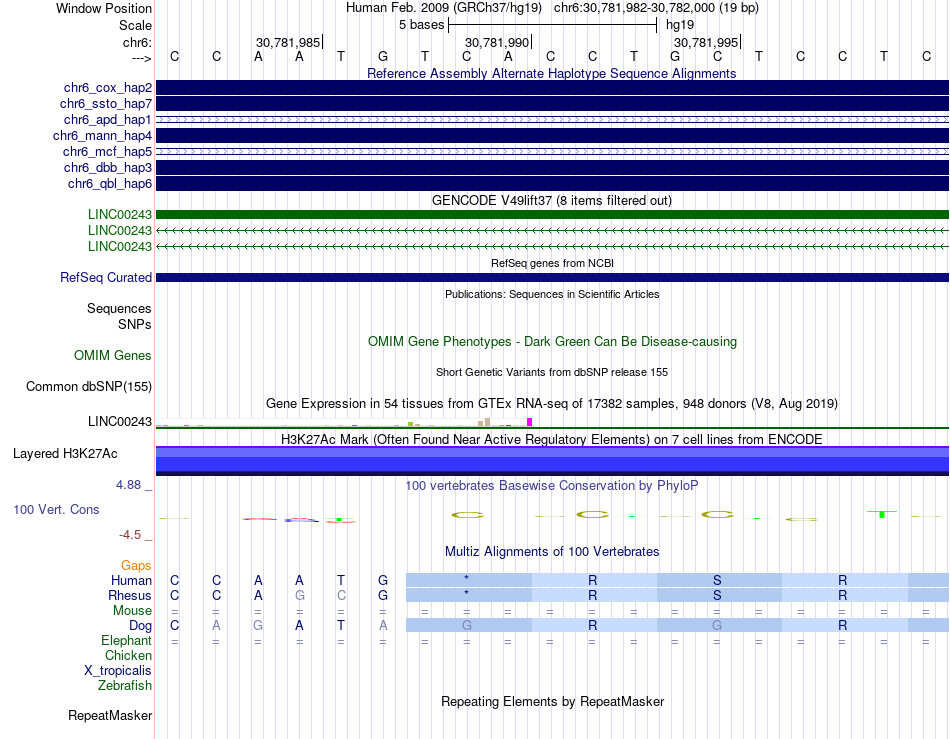Click the Rhesus row S codon block
This screenshot has height=739, width=950.
[x=719, y=595]
